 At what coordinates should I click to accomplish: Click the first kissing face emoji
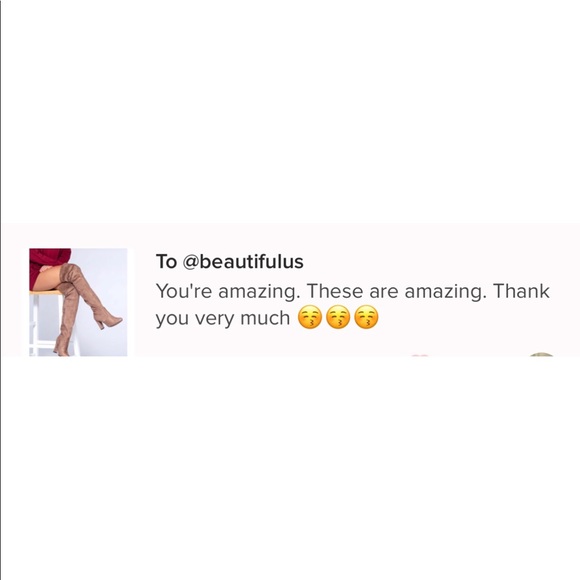[x=310, y=317]
